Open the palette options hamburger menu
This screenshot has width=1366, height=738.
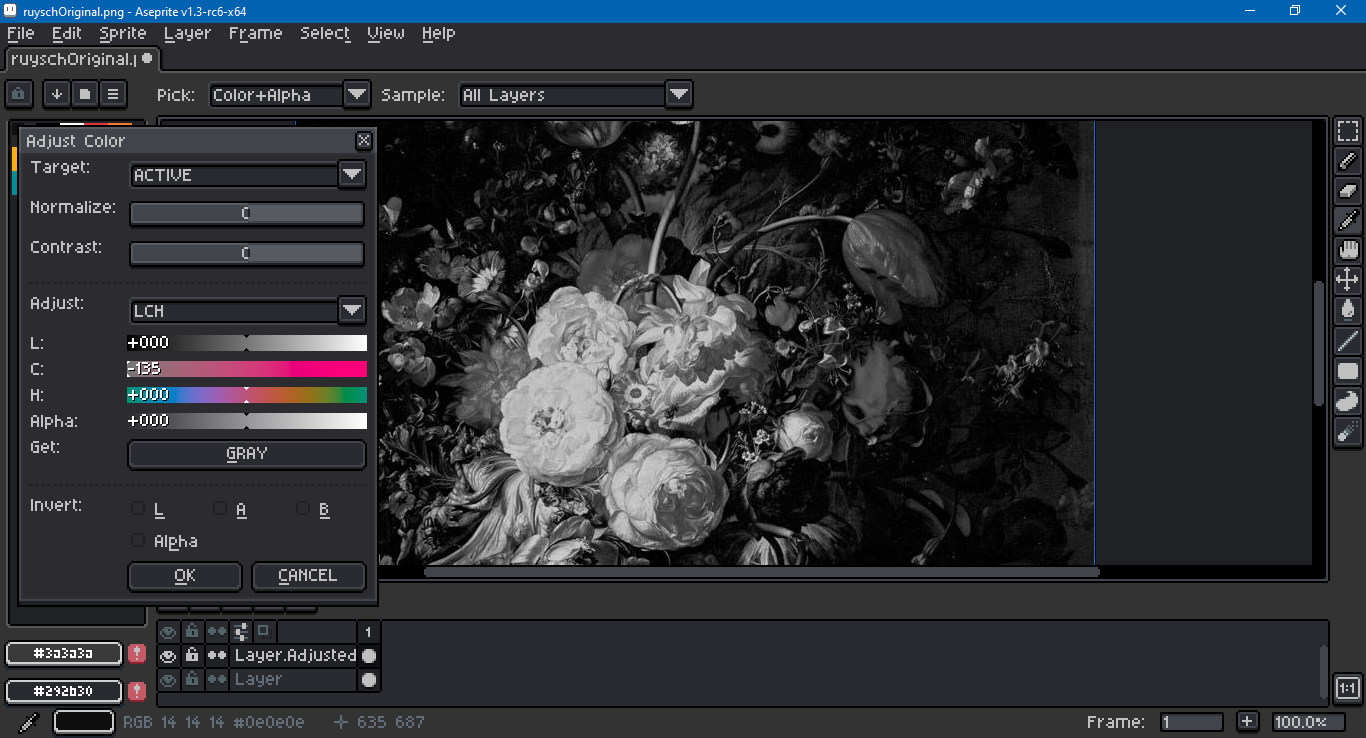pos(113,94)
